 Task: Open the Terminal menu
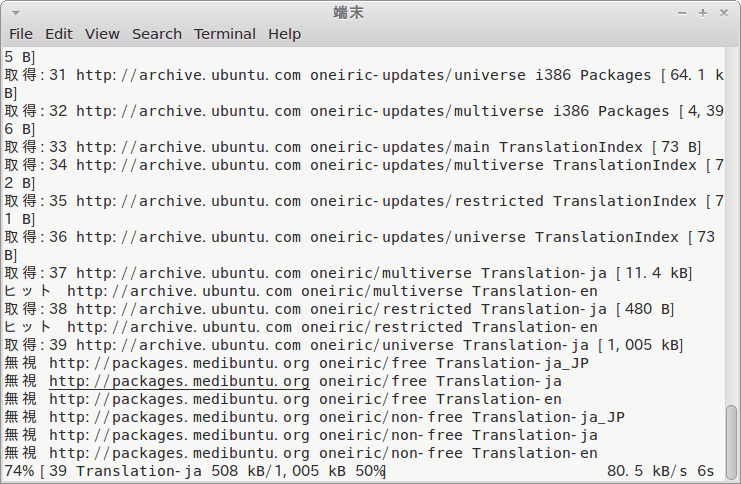pos(224,34)
